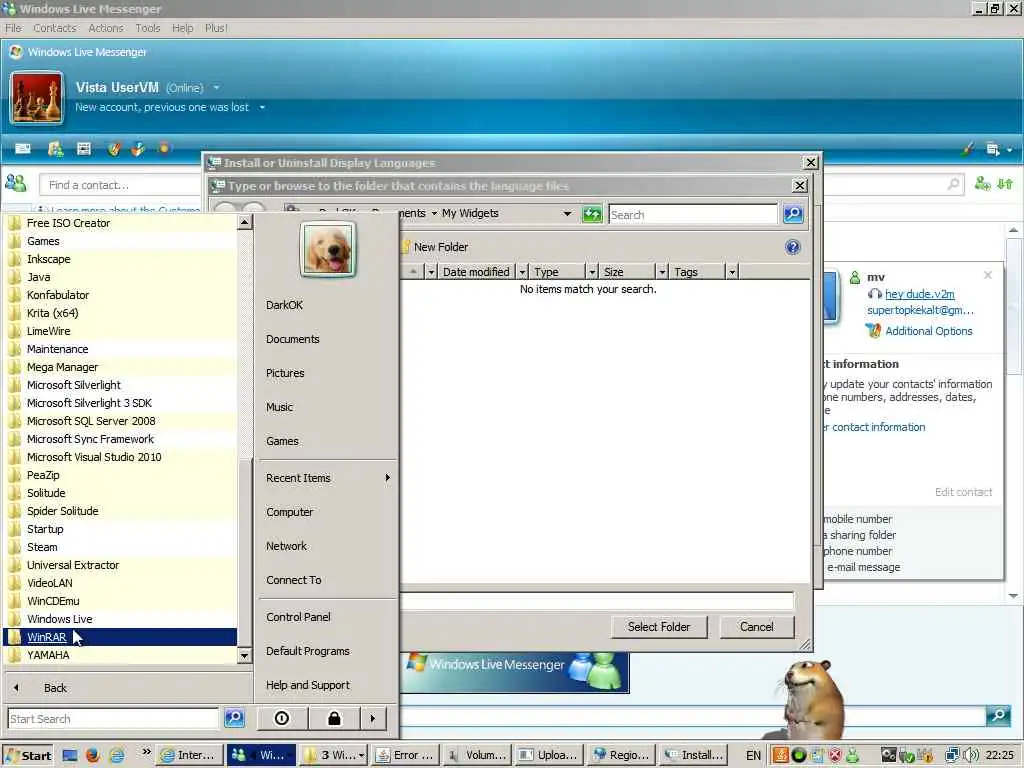
Task: Click the Search field in folder dialog
Action: [693, 215]
